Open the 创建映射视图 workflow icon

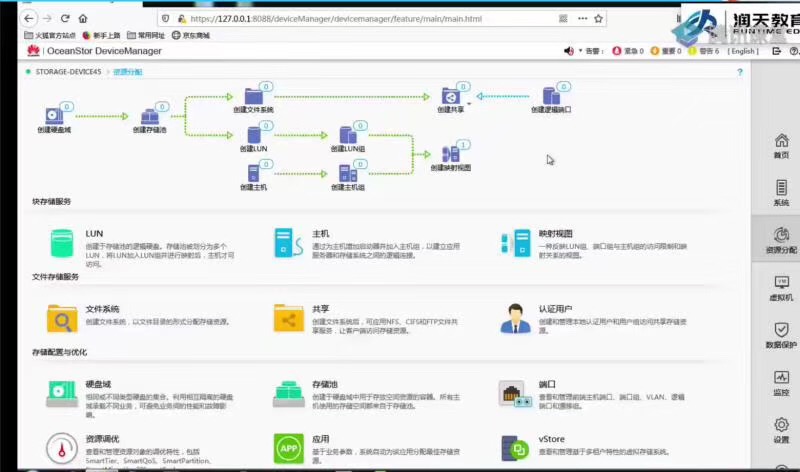point(449,154)
